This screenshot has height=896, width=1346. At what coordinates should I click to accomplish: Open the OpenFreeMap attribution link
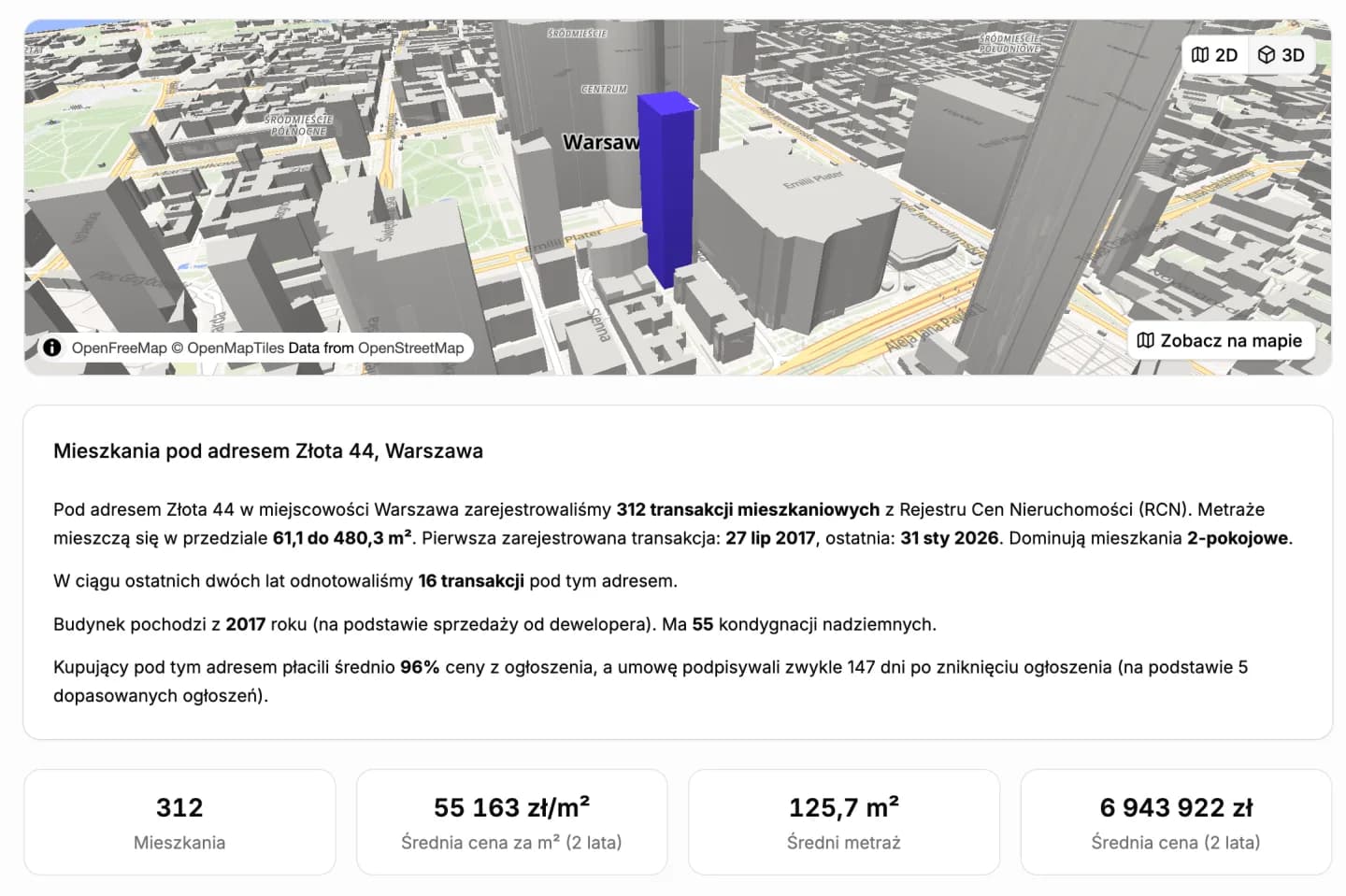click(x=119, y=348)
